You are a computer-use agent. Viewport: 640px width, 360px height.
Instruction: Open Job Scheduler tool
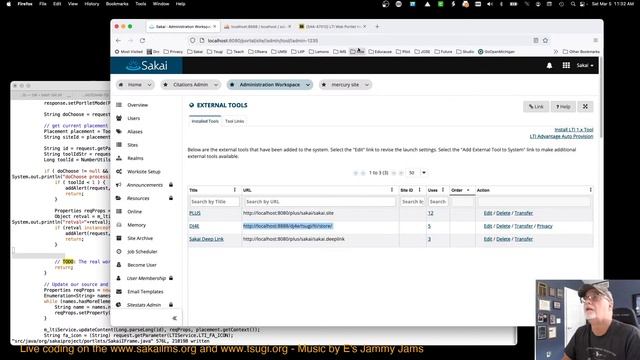click(142, 251)
